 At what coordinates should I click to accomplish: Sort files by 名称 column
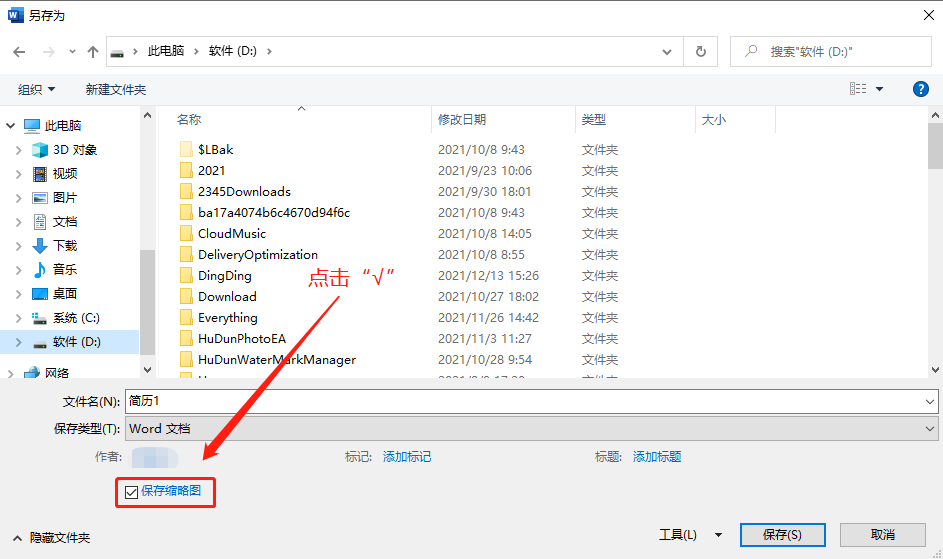coord(189,120)
